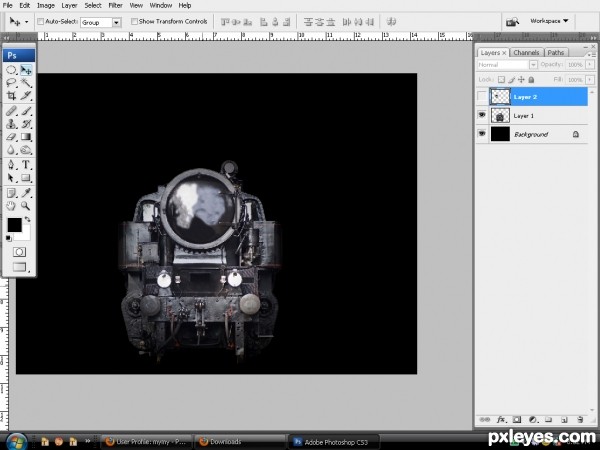Open the Move tool preset picker arrow
The image size is (600, 450).
click(x=26, y=22)
